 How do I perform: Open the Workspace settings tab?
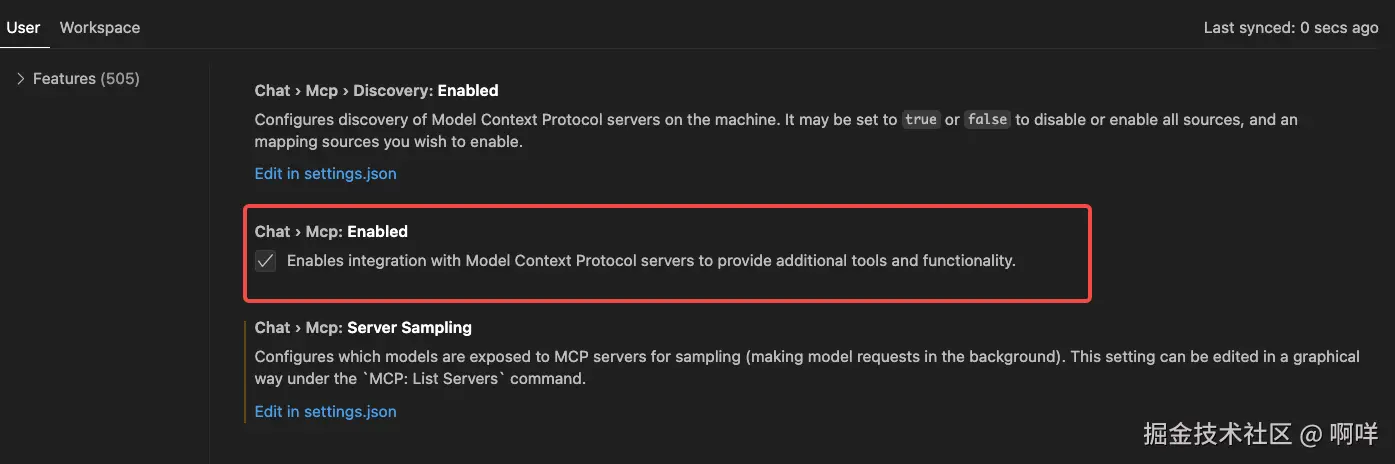(100, 27)
